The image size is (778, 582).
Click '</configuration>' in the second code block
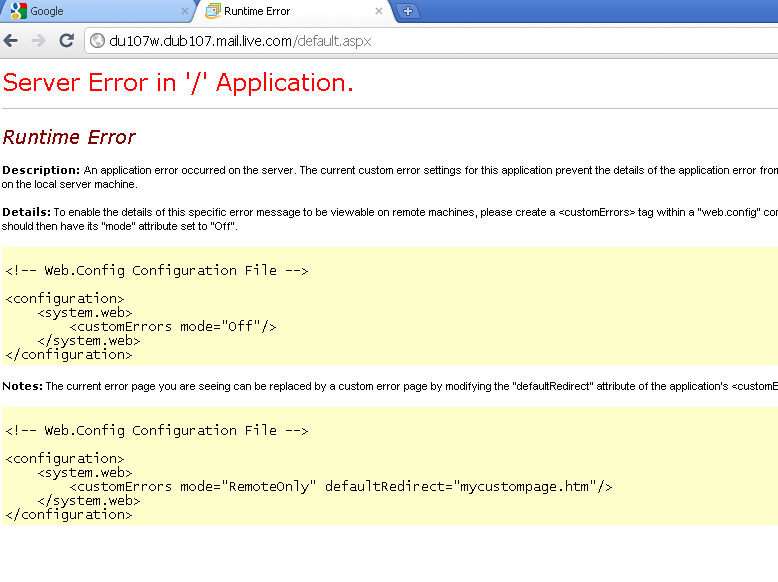point(69,515)
